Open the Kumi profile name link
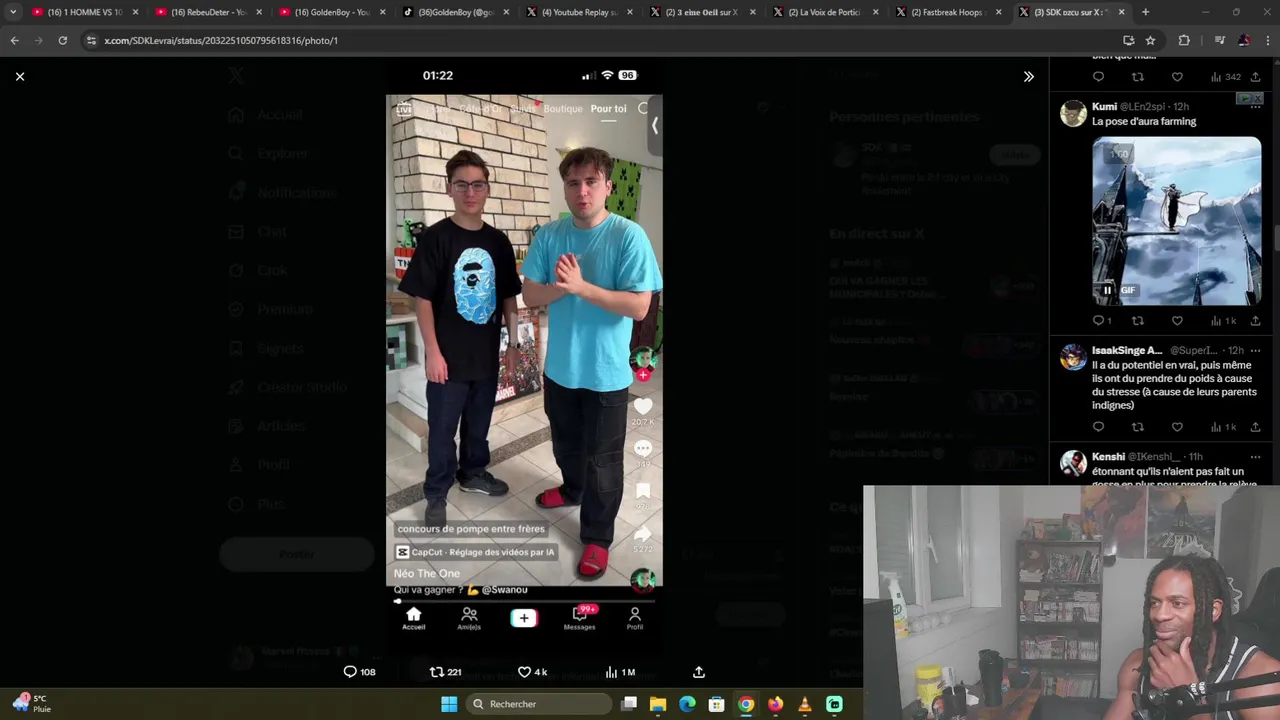 point(1104,106)
